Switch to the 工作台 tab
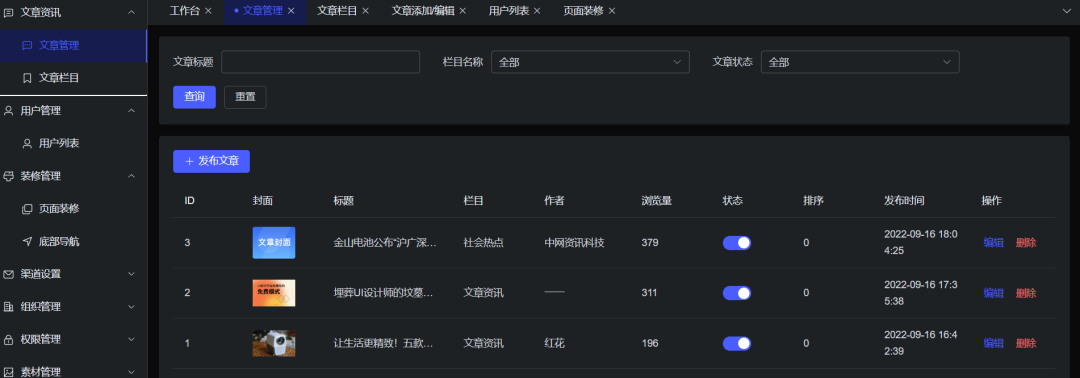This screenshot has width=1080, height=378. 185,11
